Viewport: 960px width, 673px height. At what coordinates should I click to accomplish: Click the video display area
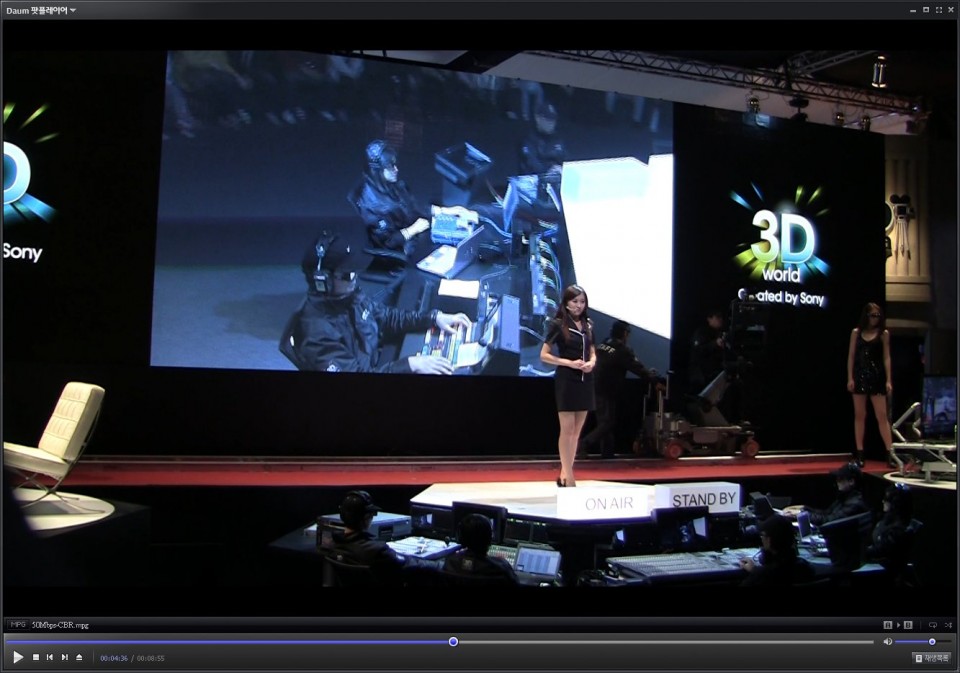(480, 317)
